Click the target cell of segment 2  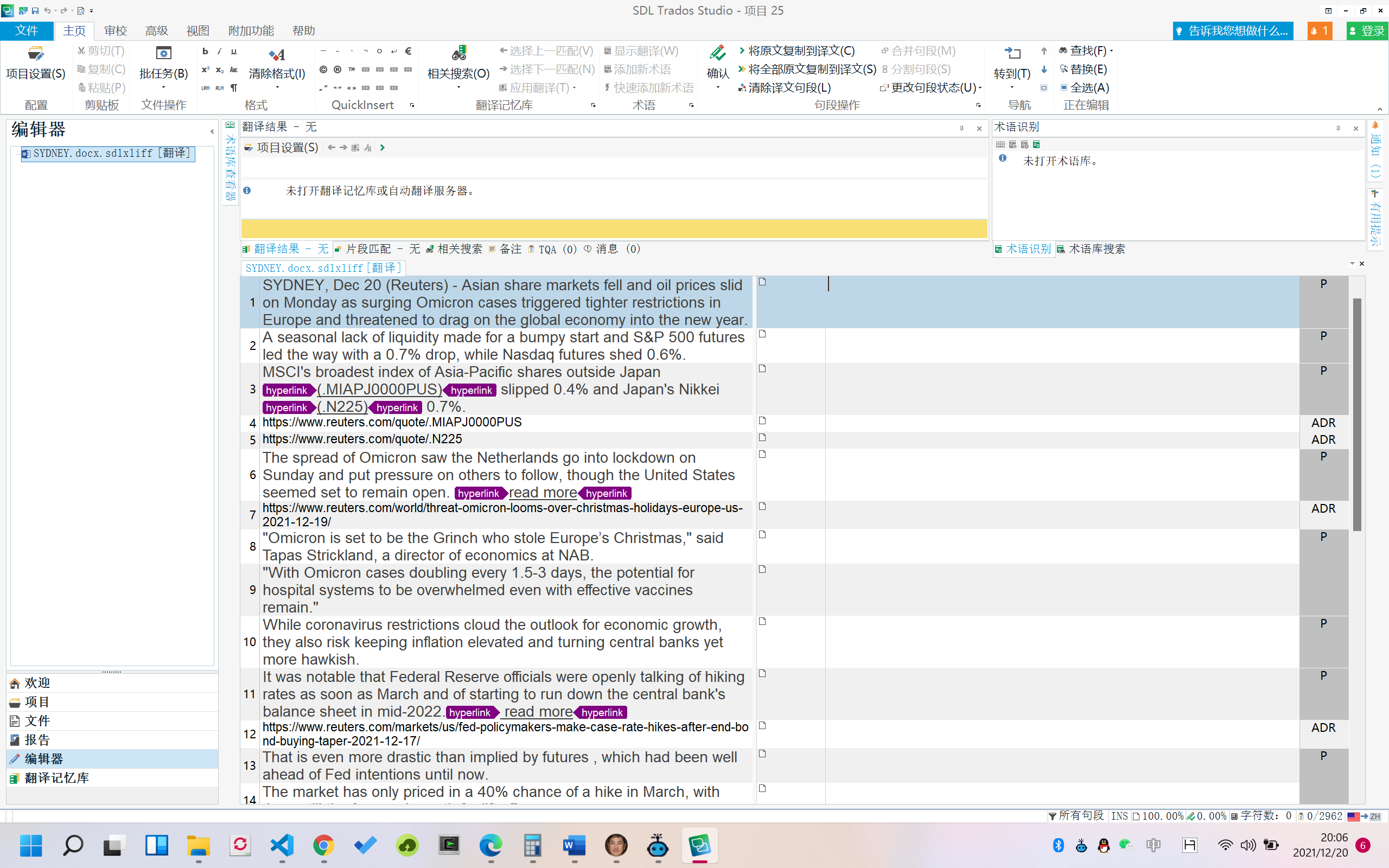pos(1062,345)
